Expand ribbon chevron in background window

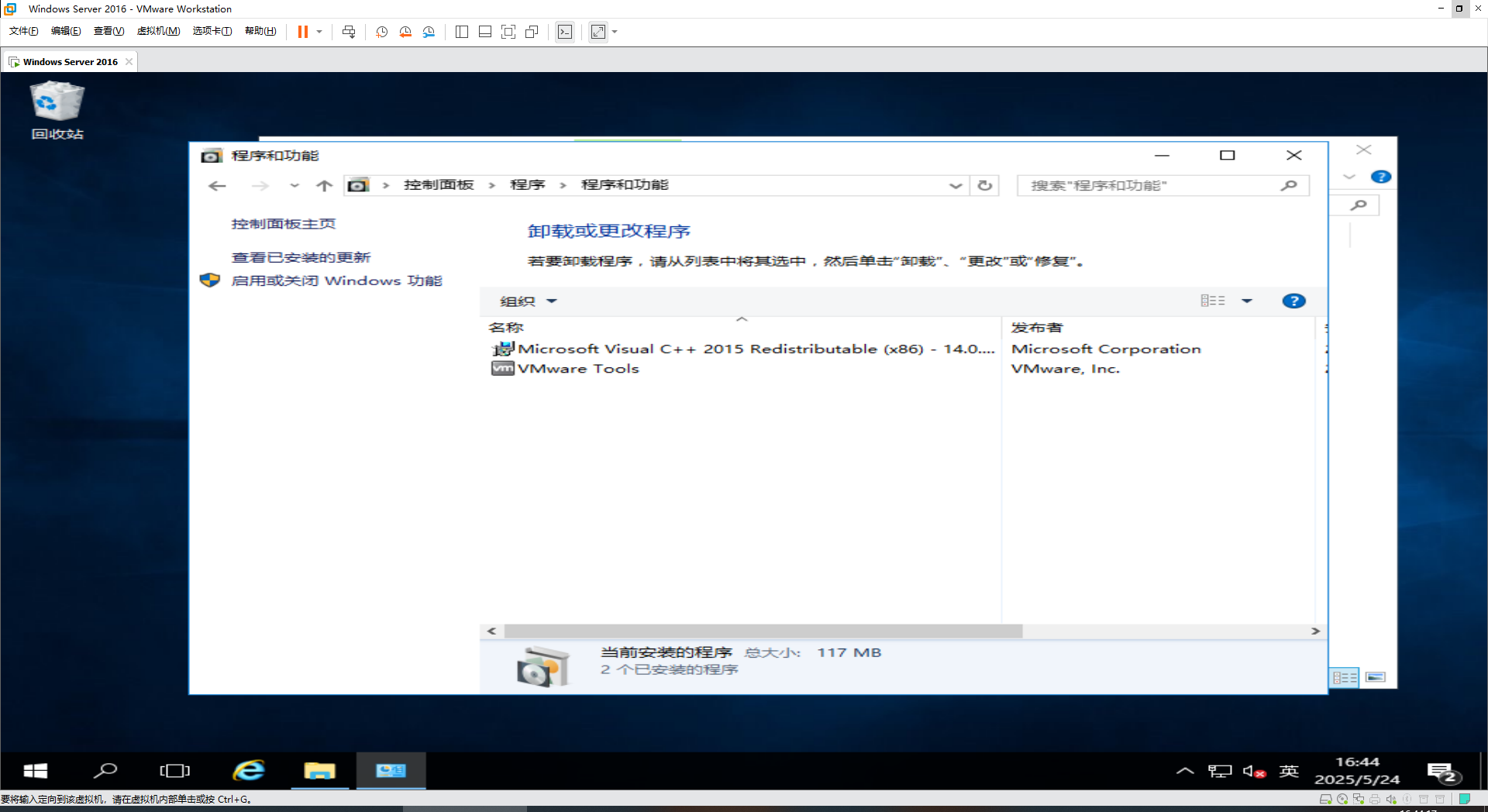[x=1349, y=177]
